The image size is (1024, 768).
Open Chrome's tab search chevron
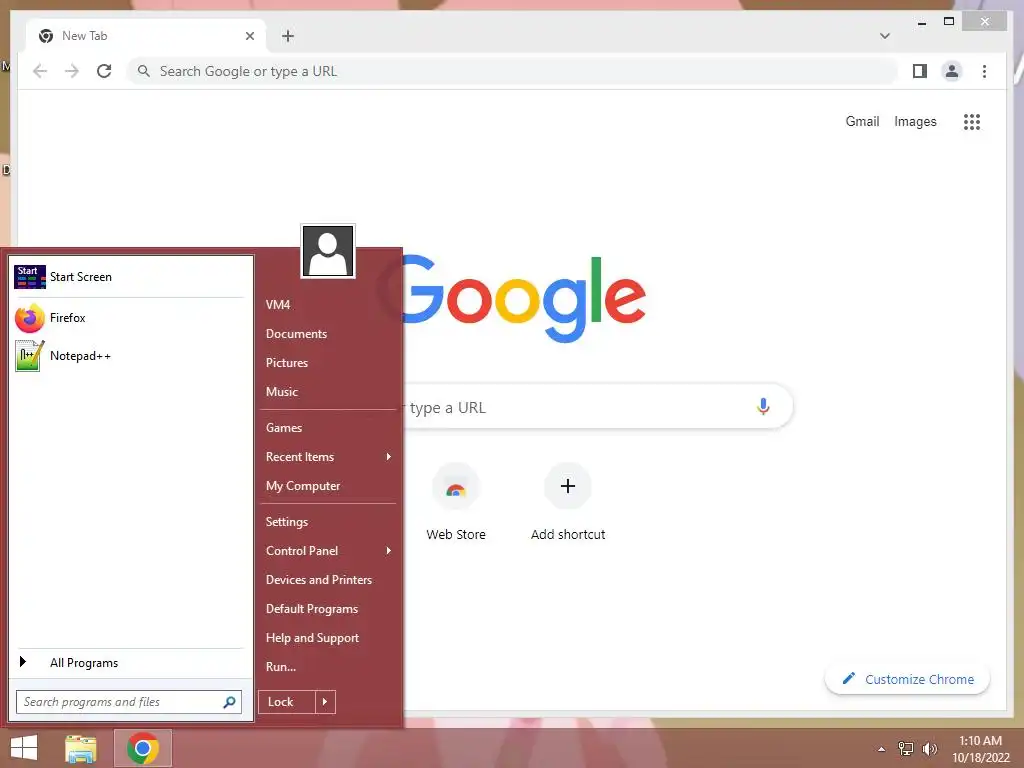click(885, 36)
